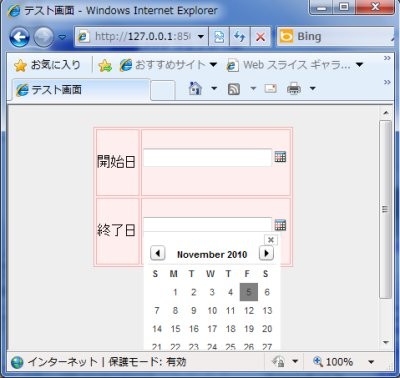
Task: Click the 終了日 date input field
Action: point(207,225)
